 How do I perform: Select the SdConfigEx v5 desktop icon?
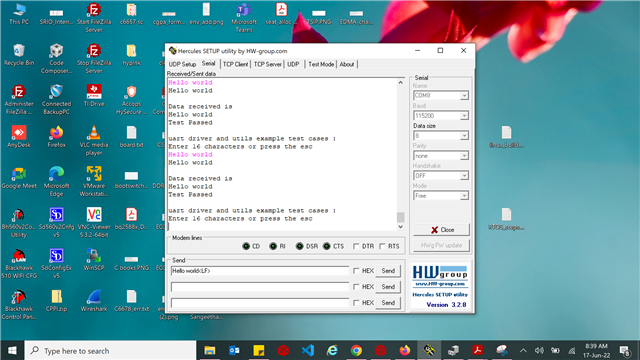tap(56, 264)
